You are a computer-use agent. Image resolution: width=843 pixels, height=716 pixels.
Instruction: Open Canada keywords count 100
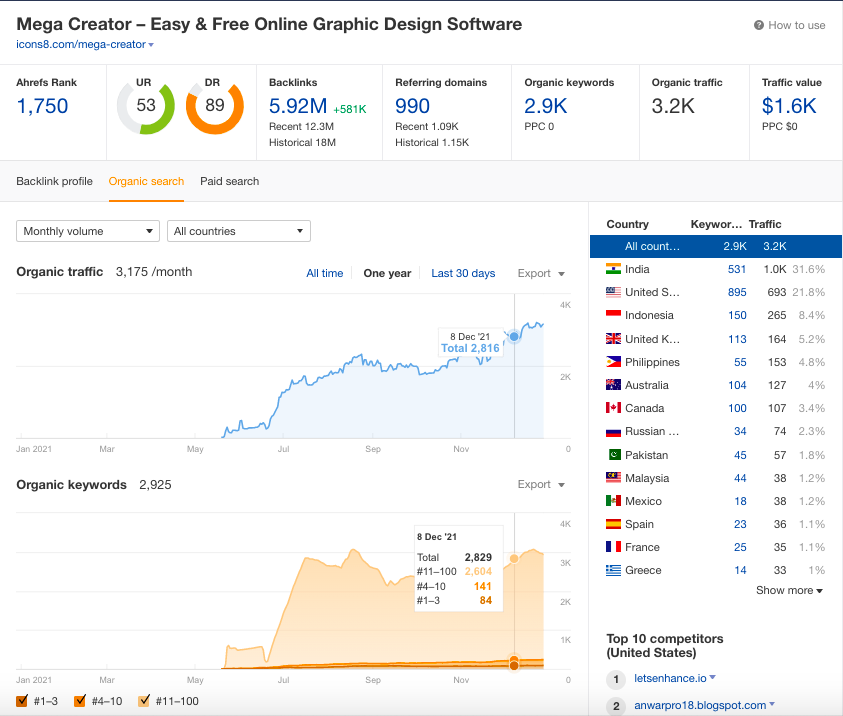coord(737,409)
